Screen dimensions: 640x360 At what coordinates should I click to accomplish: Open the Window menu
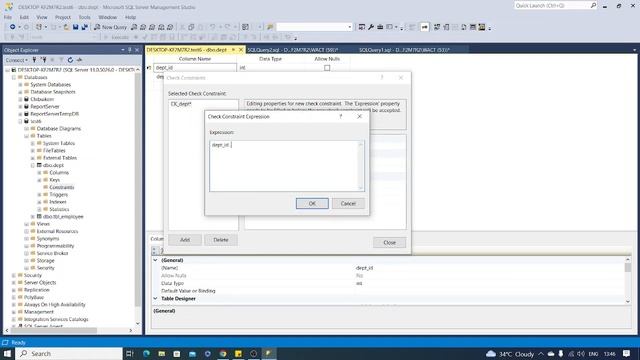107,17
